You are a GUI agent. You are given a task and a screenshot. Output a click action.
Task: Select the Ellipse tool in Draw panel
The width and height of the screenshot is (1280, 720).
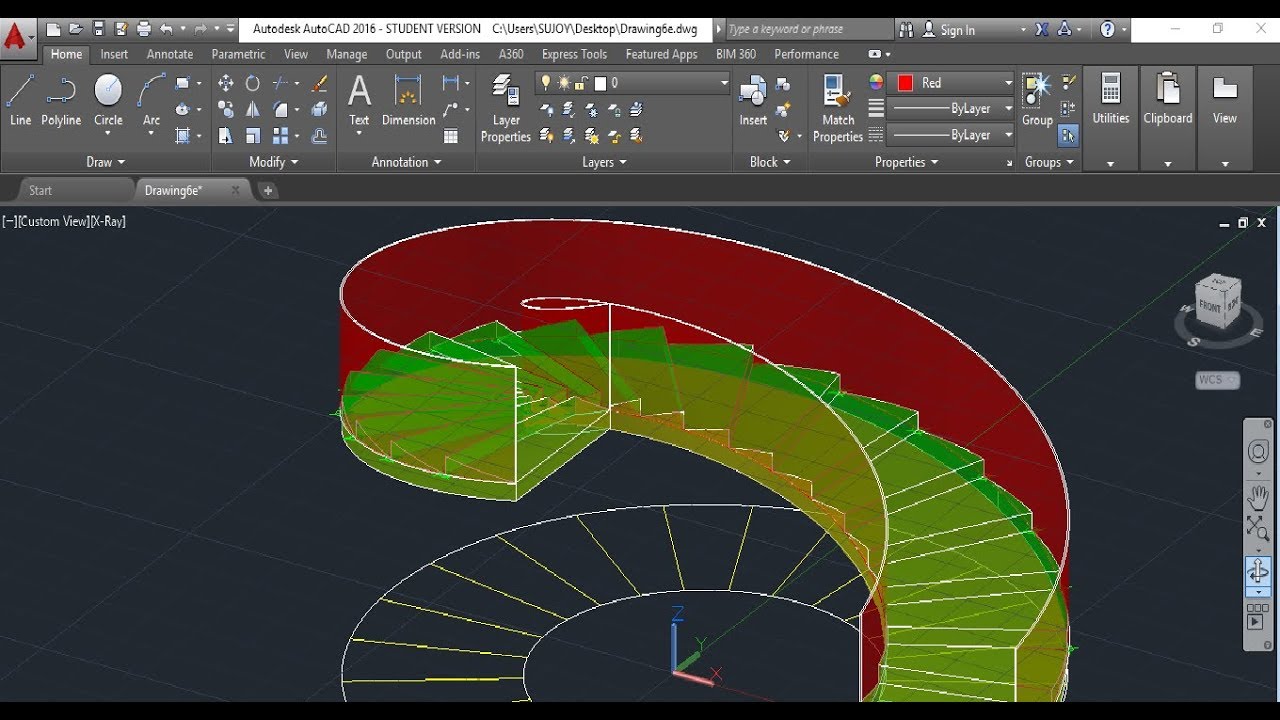click(x=183, y=110)
